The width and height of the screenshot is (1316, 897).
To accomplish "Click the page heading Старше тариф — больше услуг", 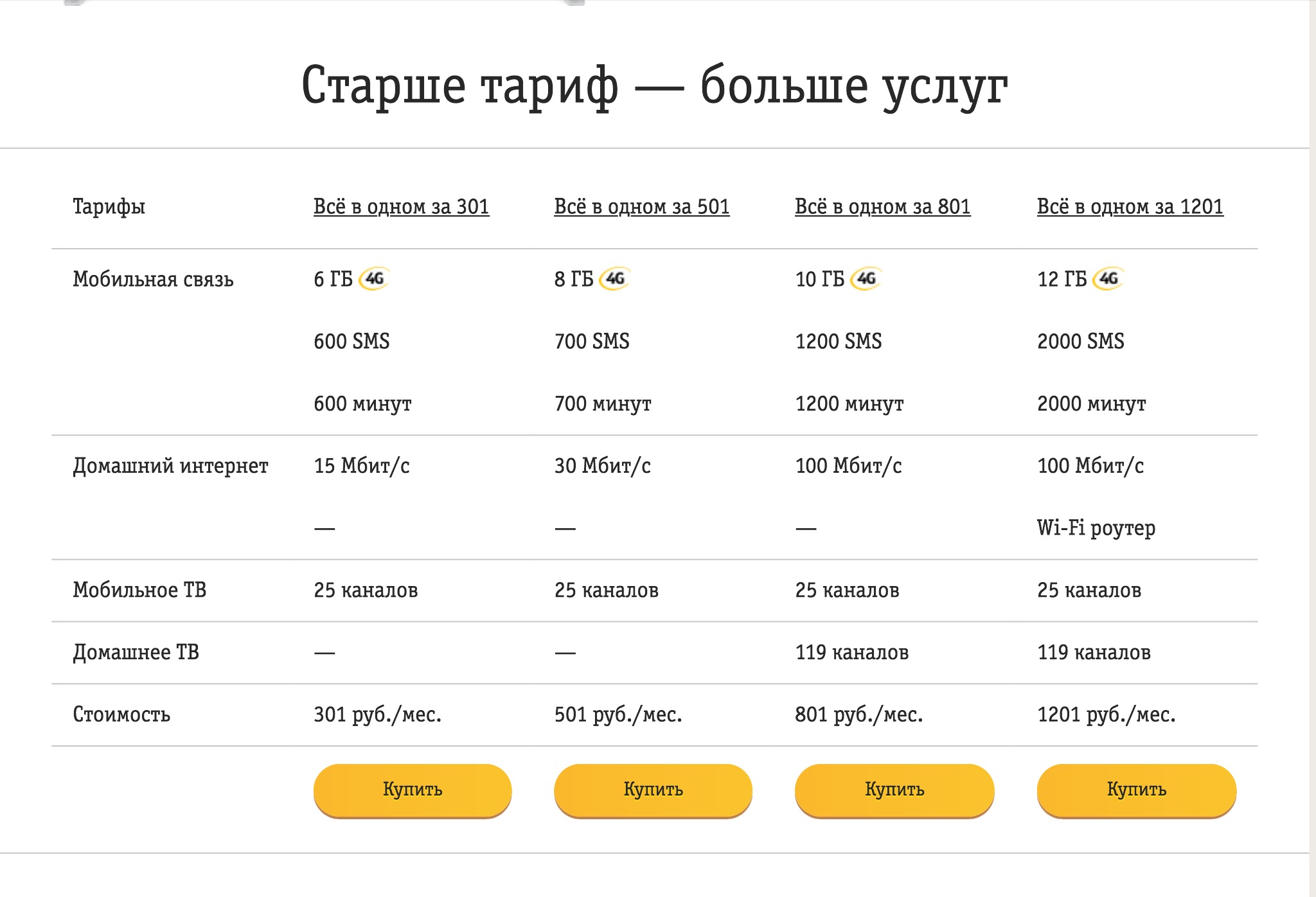I will (x=654, y=86).
